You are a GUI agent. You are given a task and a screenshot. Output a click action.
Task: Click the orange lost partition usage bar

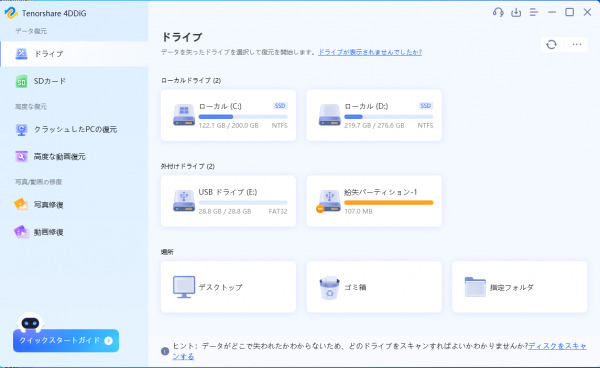pos(389,202)
